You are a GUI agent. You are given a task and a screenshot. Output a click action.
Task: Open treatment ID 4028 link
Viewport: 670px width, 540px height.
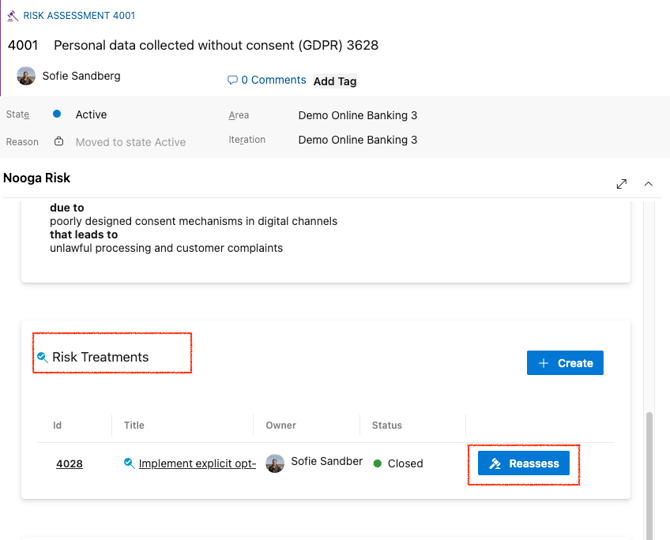pyautogui.click(x=69, y=464)
